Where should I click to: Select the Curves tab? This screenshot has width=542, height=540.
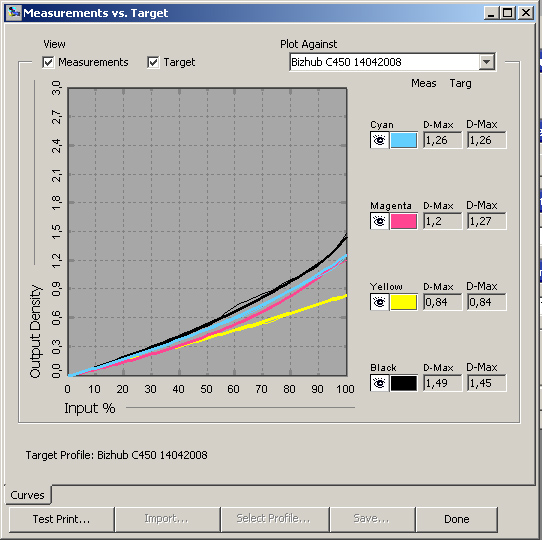pyautogui.click(x=28, y=495)
